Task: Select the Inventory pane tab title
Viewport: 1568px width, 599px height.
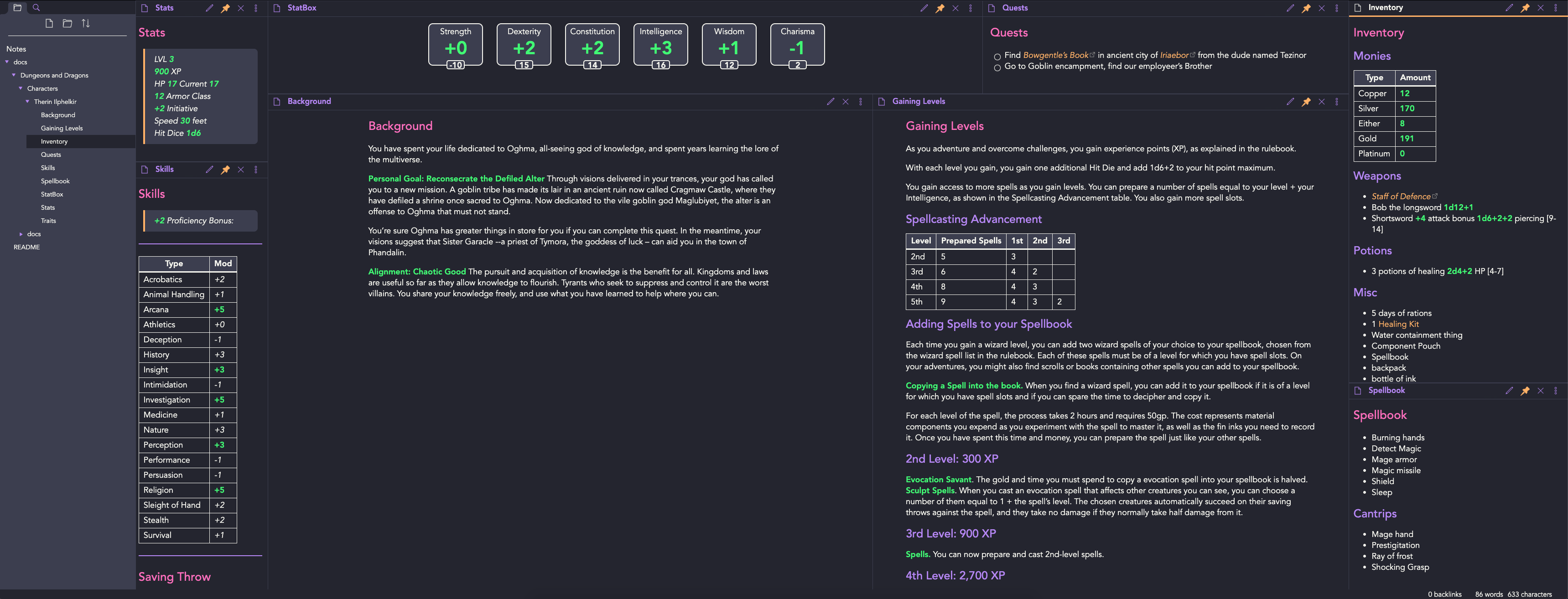Action: click(1386, 7)
